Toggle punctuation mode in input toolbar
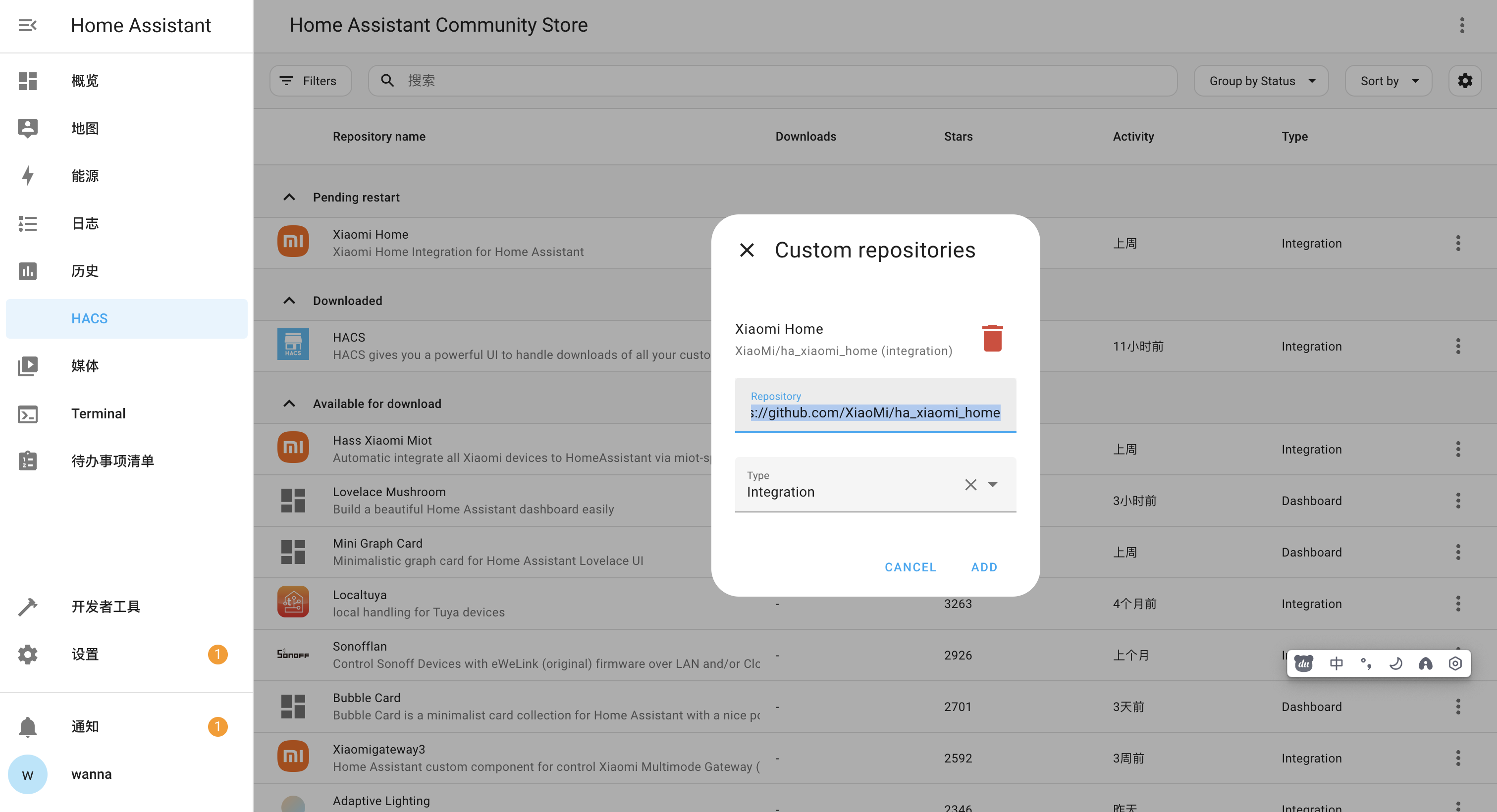Image resolution: width=1497 pixels, height=812 pixels. [x=1366, y=664]
